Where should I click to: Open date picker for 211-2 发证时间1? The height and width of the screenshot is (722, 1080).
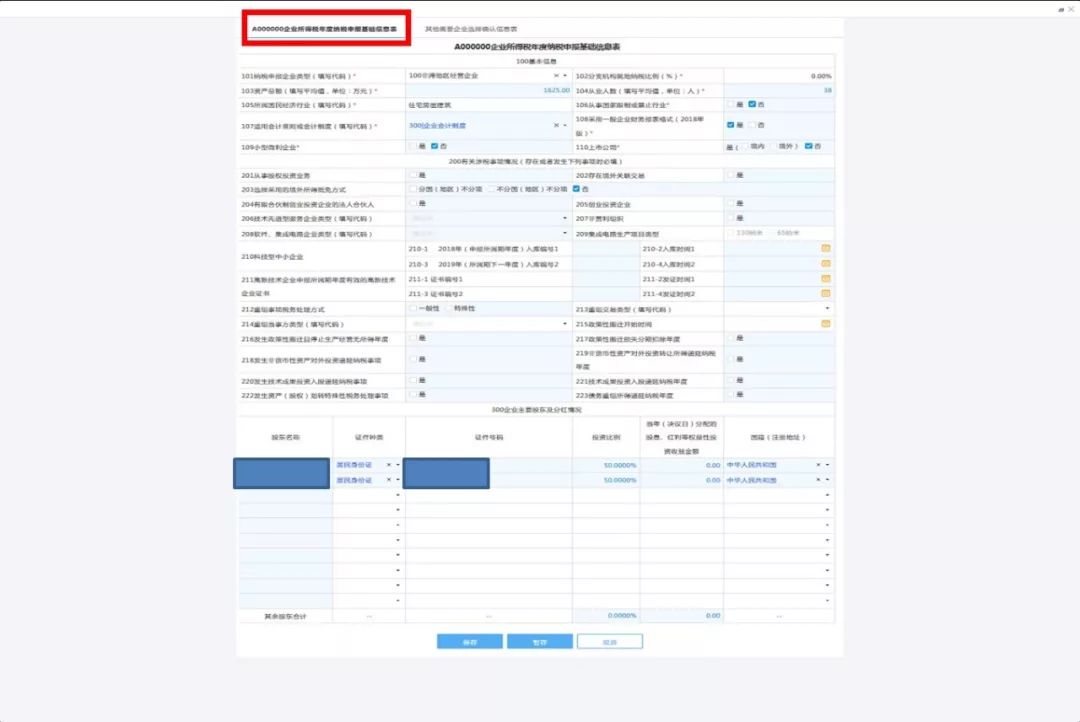[826, 279]
